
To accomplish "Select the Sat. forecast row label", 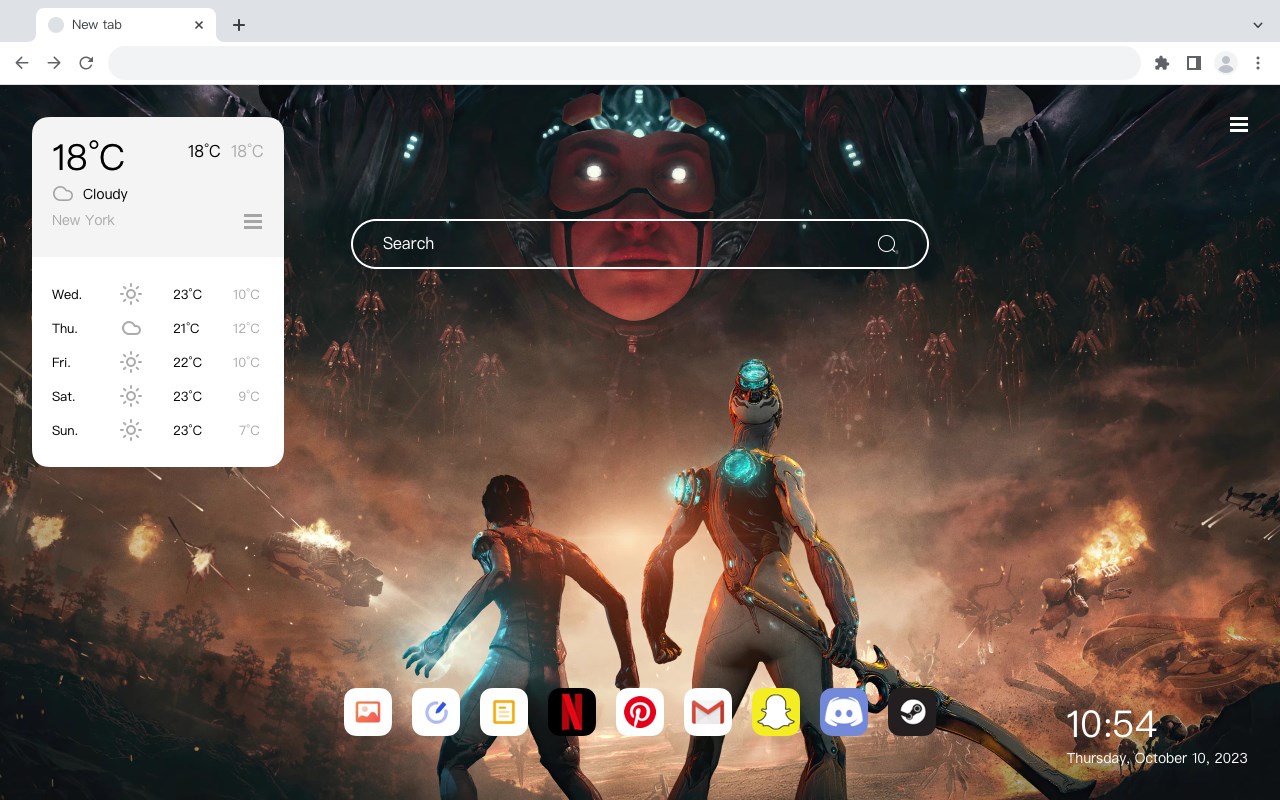I will [64, 397].
